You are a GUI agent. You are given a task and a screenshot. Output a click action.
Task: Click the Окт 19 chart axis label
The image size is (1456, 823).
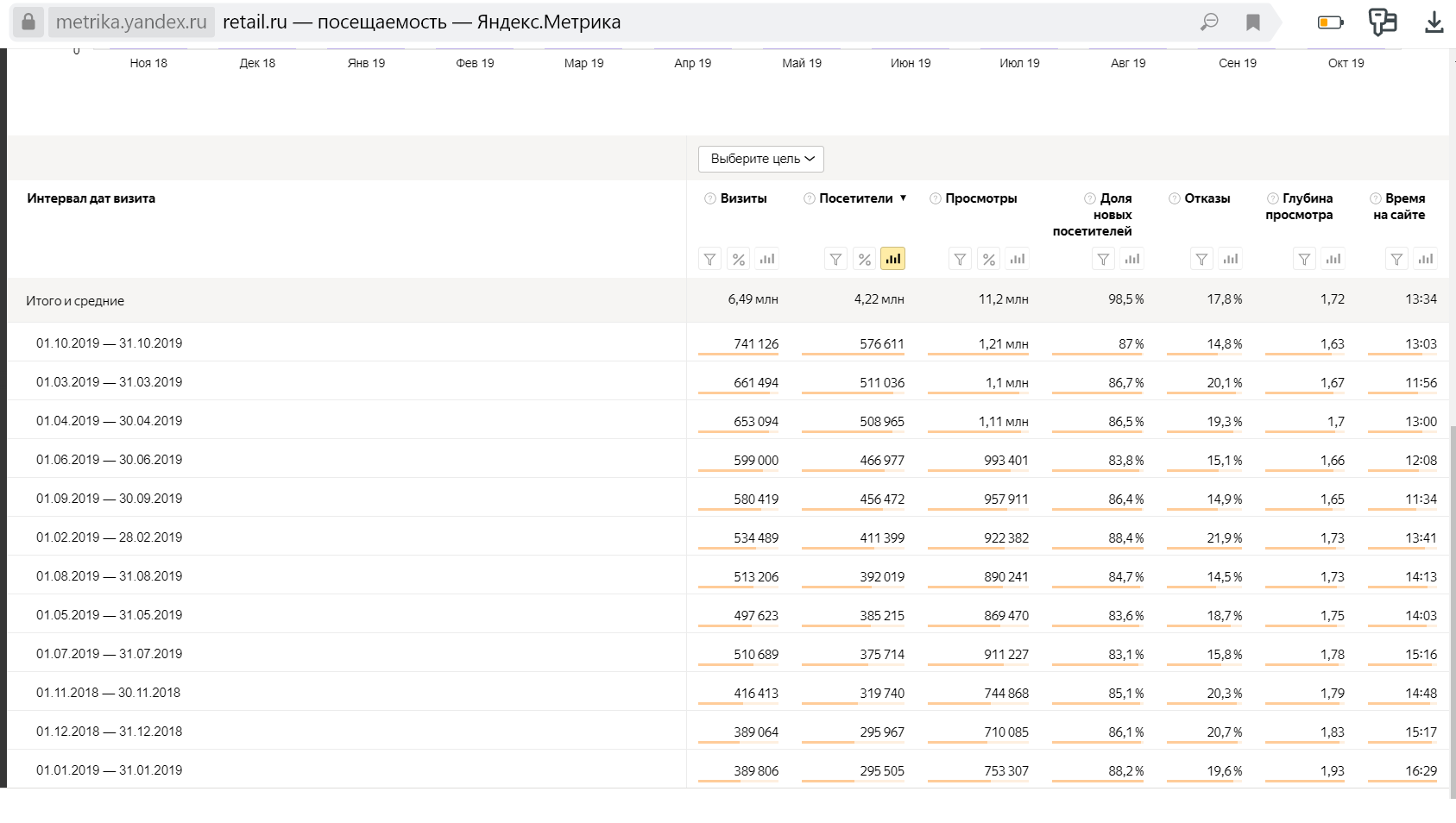(x=1346, y=63)
